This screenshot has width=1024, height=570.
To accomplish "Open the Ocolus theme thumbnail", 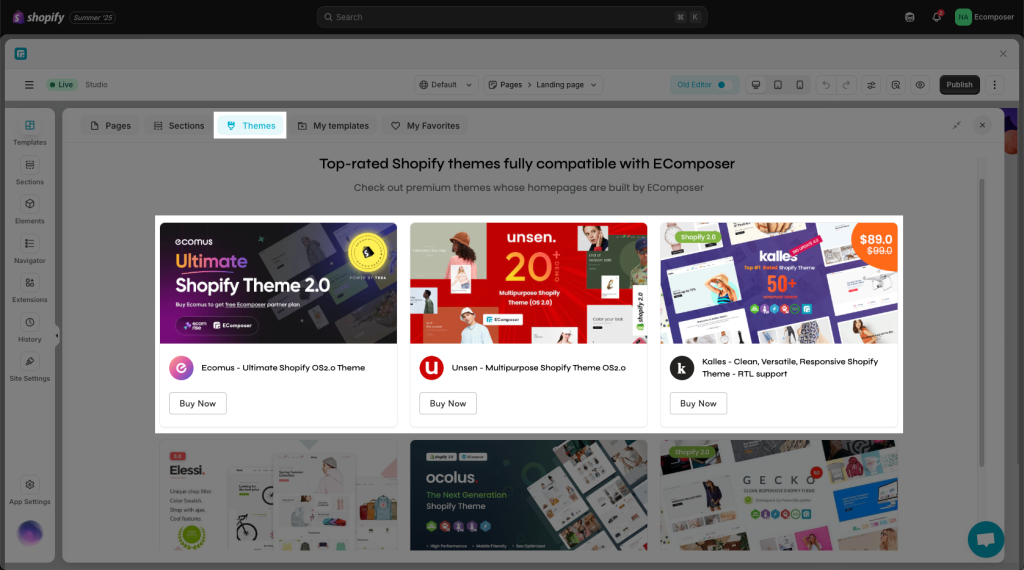I will click(x=528, y=495).
